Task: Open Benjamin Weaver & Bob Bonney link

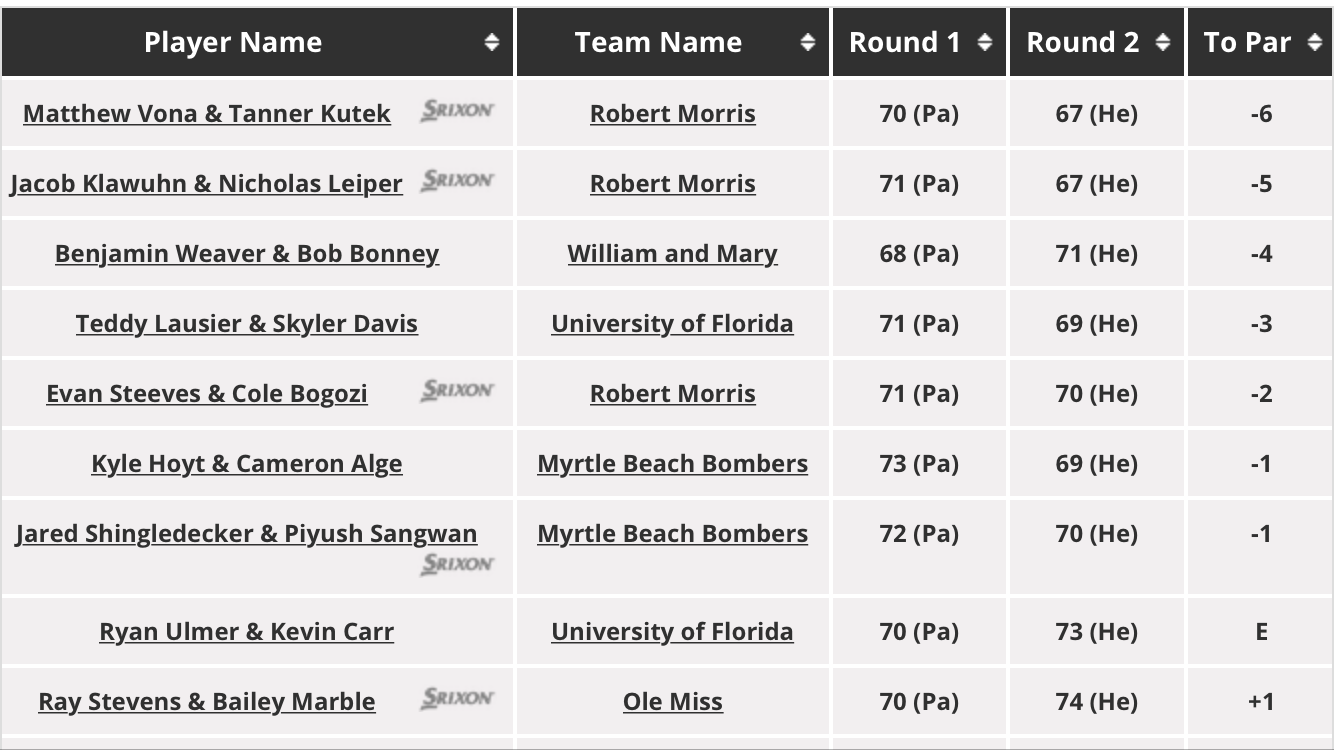Action: point(247,254)
